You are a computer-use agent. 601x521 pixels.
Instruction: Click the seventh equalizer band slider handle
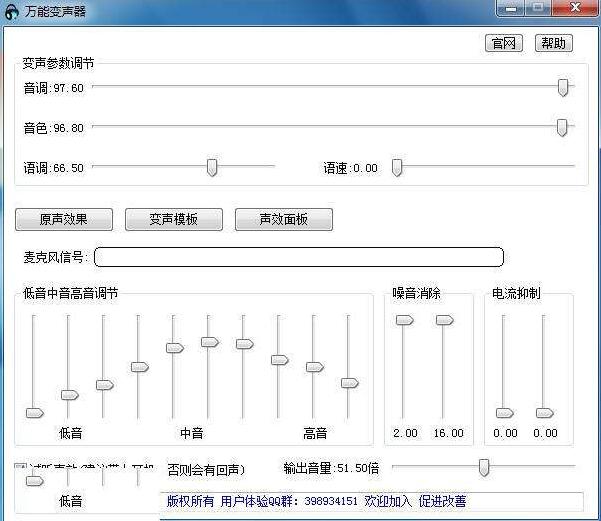click(x=245, y=344)
